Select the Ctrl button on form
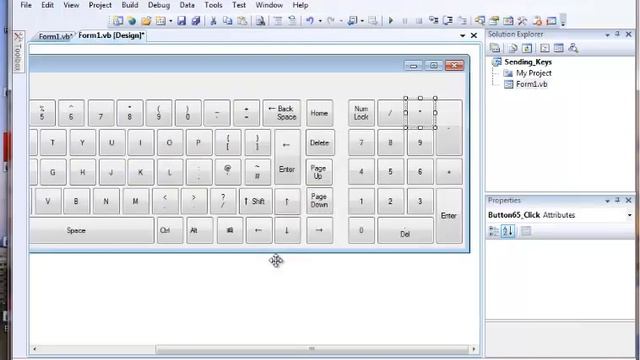Screen dimensions: 640x360 click(170, 230)
